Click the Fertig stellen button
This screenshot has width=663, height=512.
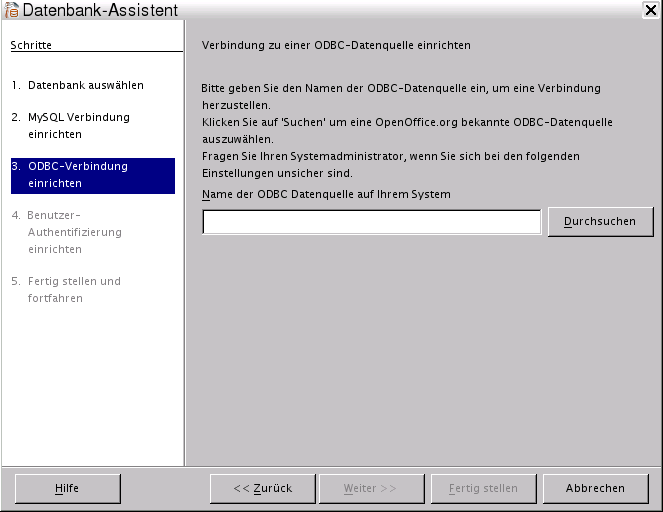[x=483, y=489]
